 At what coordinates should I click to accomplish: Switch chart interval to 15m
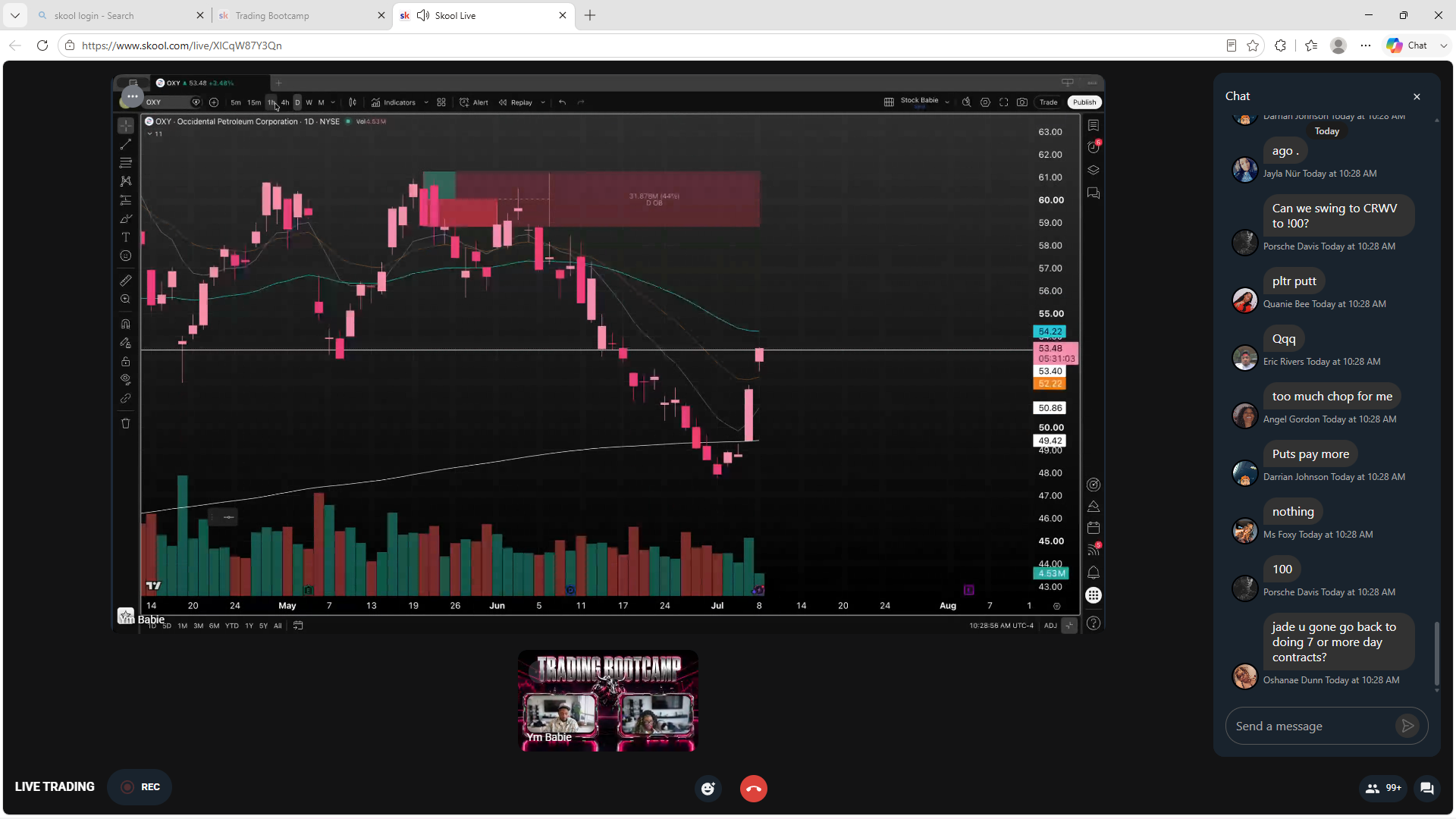(x=254, y=102)
